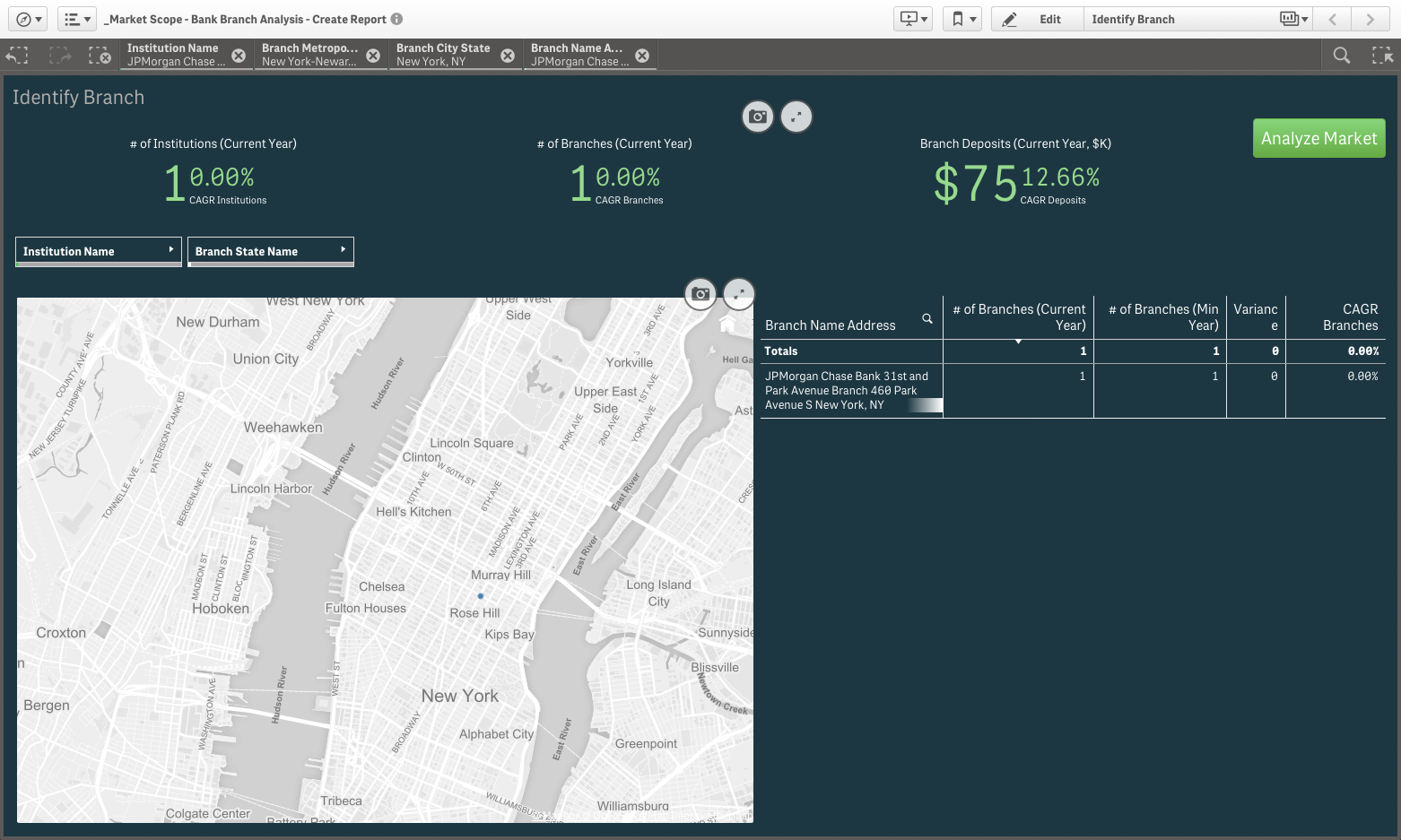Screen dimensions: 1401x840
Task: Search in Branch Name Address column
Action: pos(927,319)
